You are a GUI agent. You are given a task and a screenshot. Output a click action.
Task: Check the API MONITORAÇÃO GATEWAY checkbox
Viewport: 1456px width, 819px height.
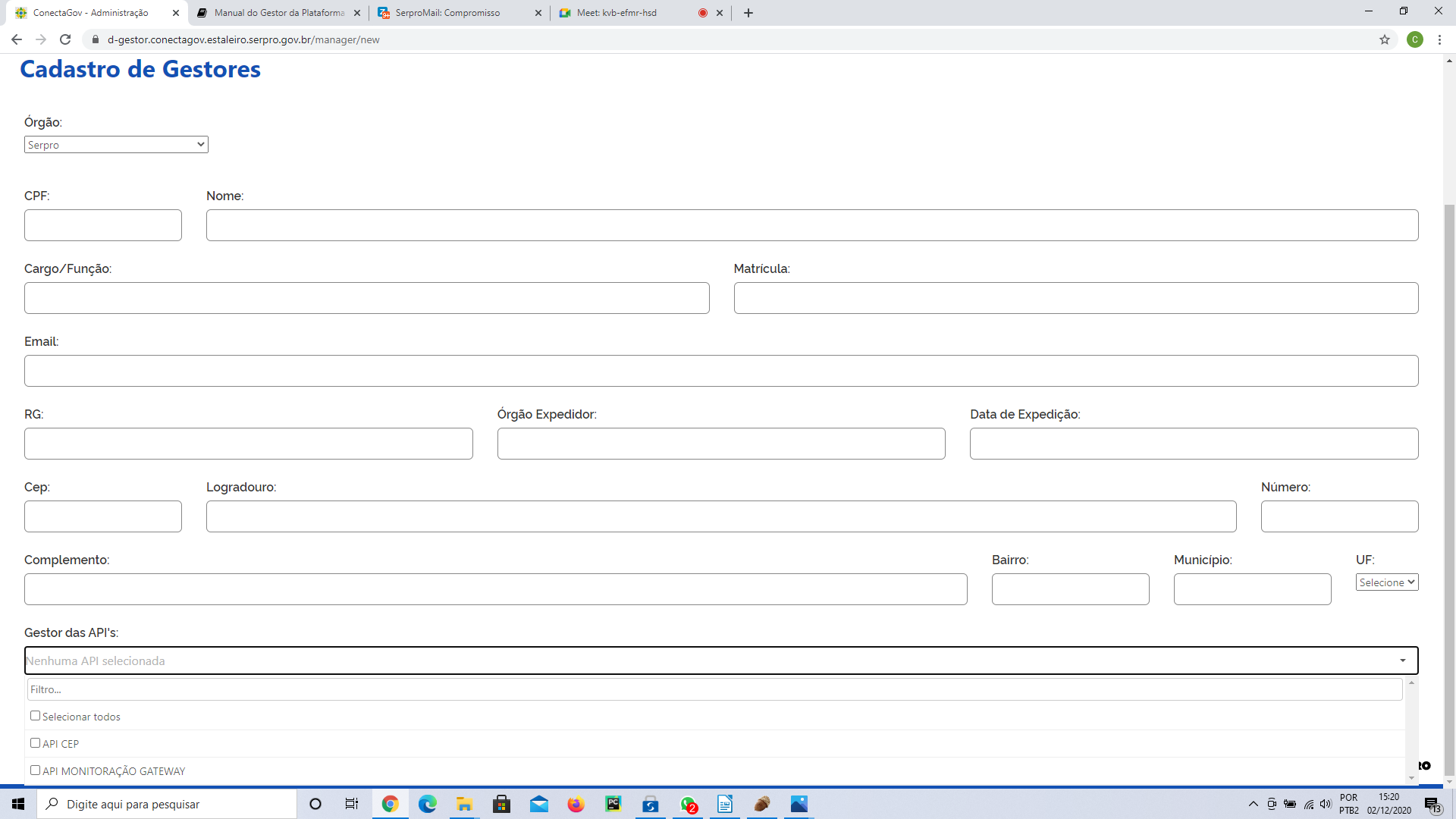[x=35, y=770]
